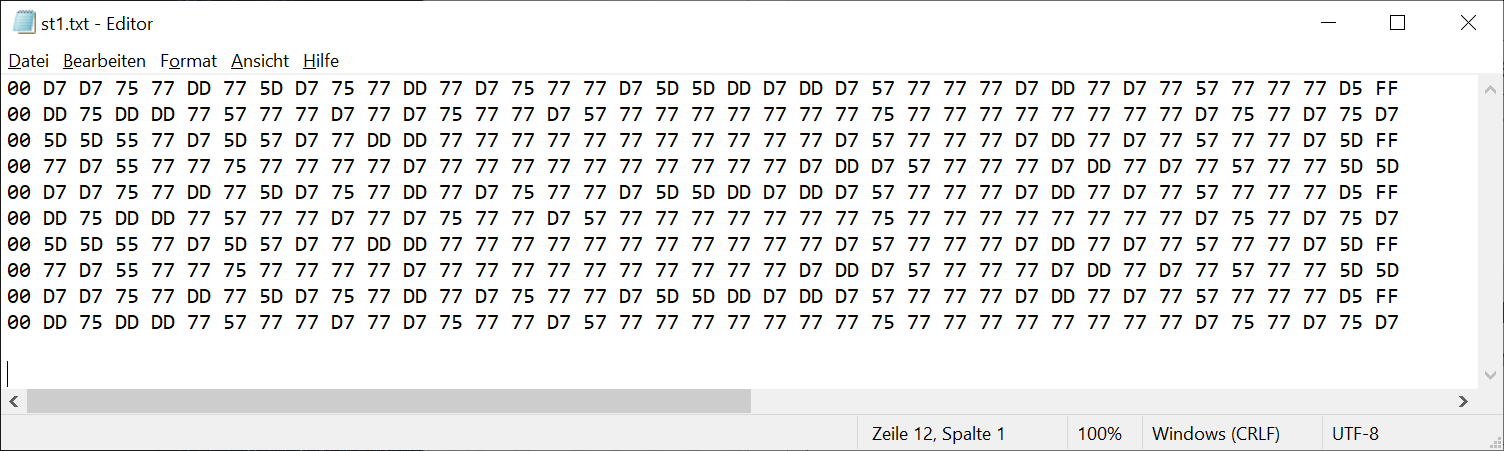Open the Ansicht menu
The image size is (1504, 451).
(x=260, y=61)
